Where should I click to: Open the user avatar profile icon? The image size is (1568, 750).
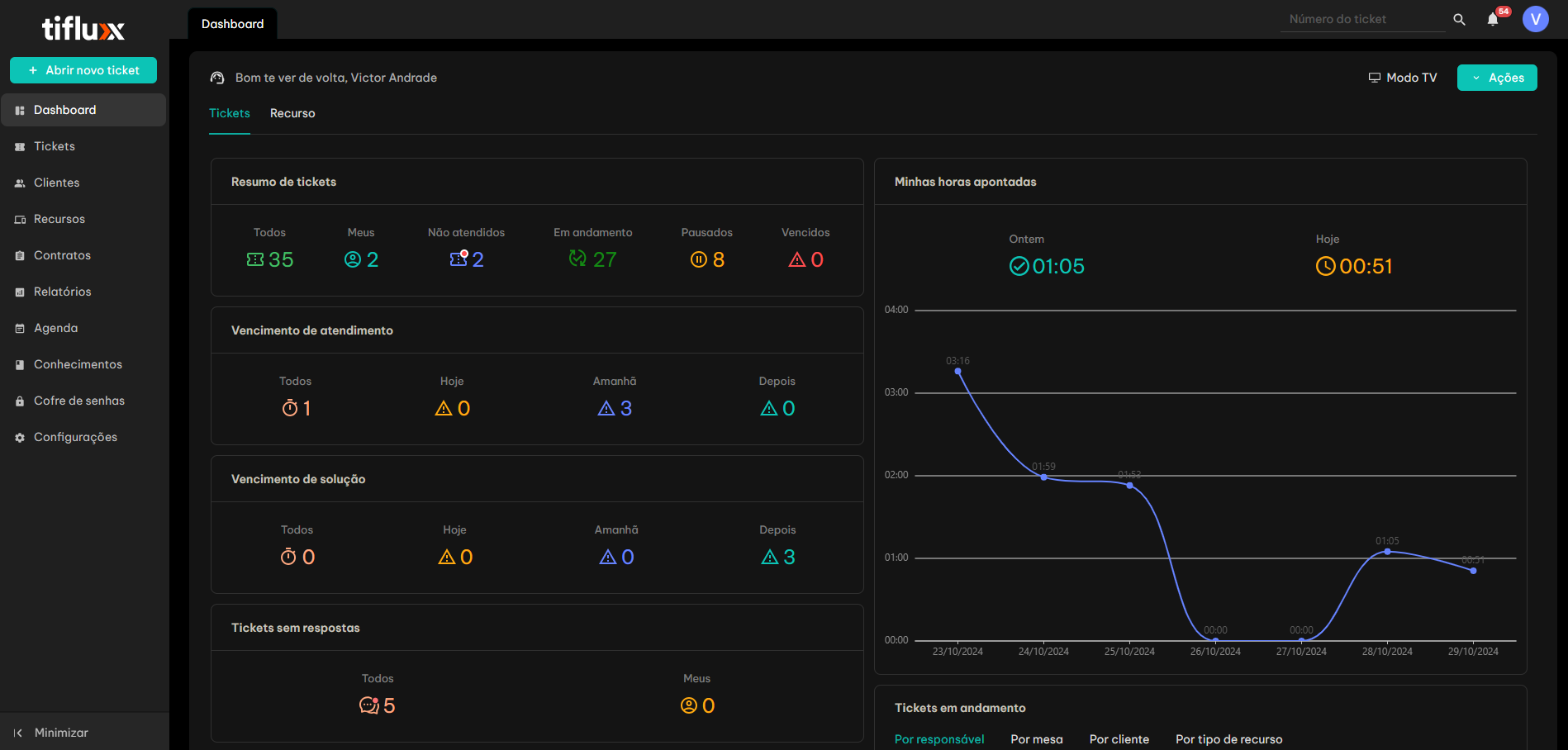click(x=1535, y=19)
